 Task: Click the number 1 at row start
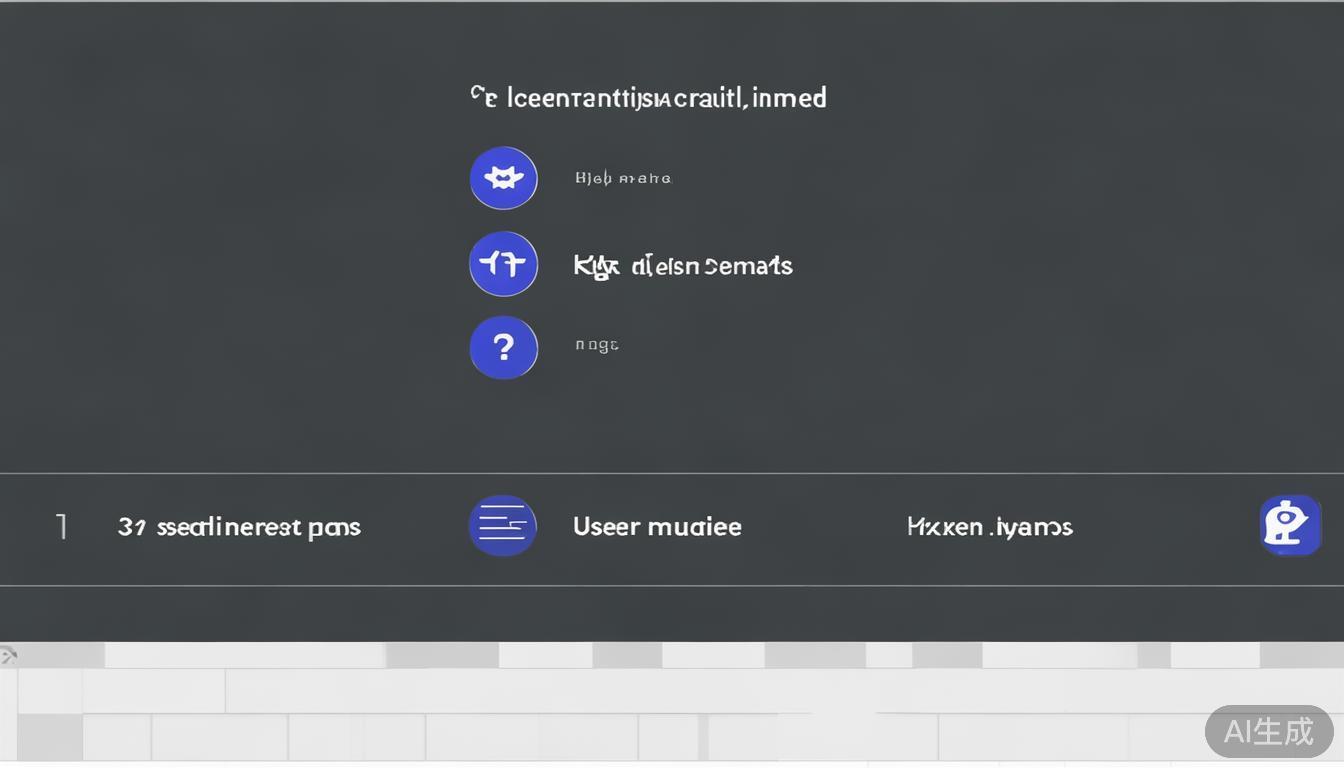tap(62, 526)
